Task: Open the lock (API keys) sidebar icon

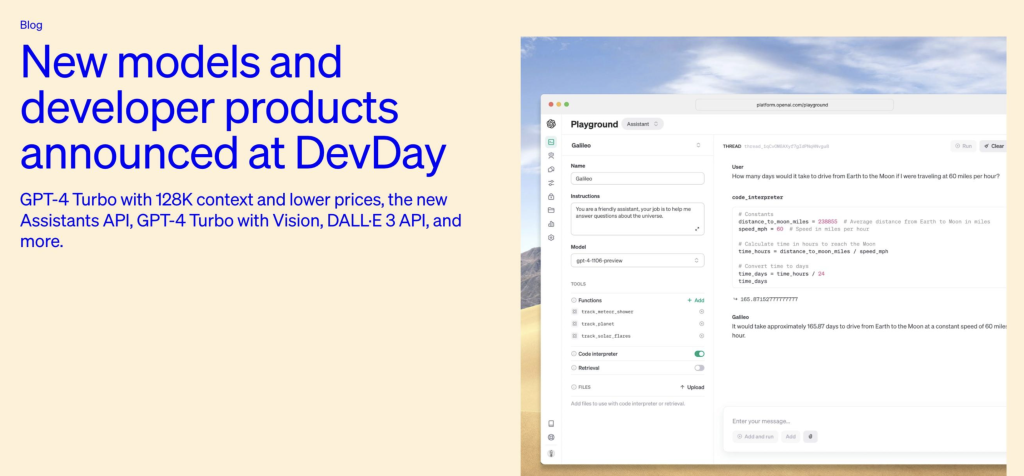Action: coord(551,197)
